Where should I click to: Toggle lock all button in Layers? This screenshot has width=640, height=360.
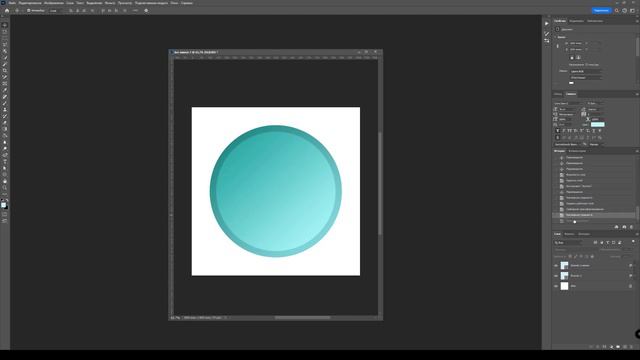[592, 257]
